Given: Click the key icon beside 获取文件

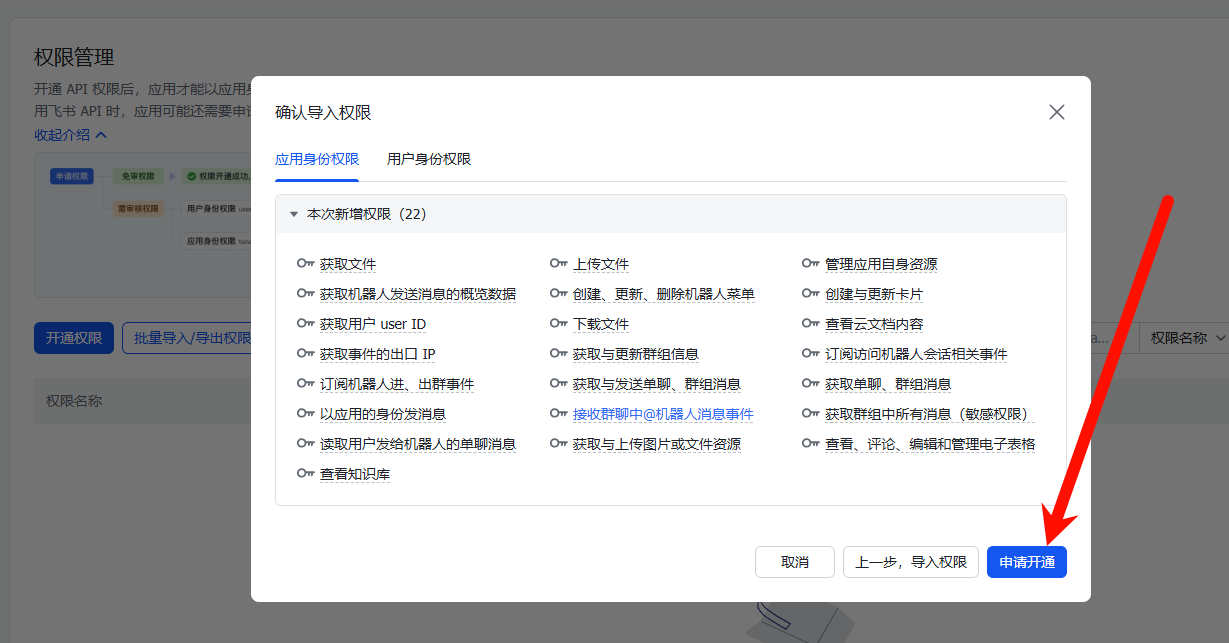Looking at the screenshot, I should pyautogui.click(x=306, y=264).
